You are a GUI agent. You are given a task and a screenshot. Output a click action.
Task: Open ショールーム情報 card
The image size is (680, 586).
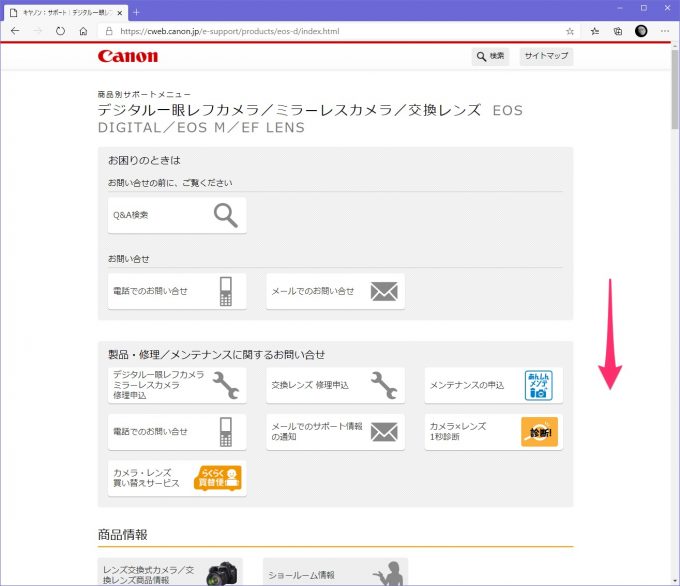point(335,572)
